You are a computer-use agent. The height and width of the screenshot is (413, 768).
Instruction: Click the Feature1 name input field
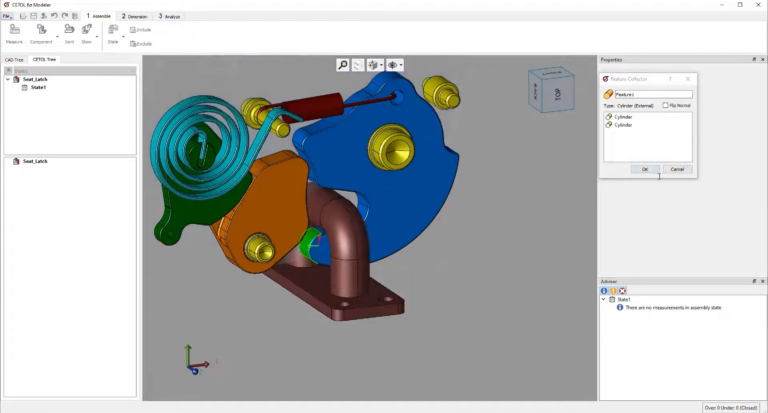653,94
